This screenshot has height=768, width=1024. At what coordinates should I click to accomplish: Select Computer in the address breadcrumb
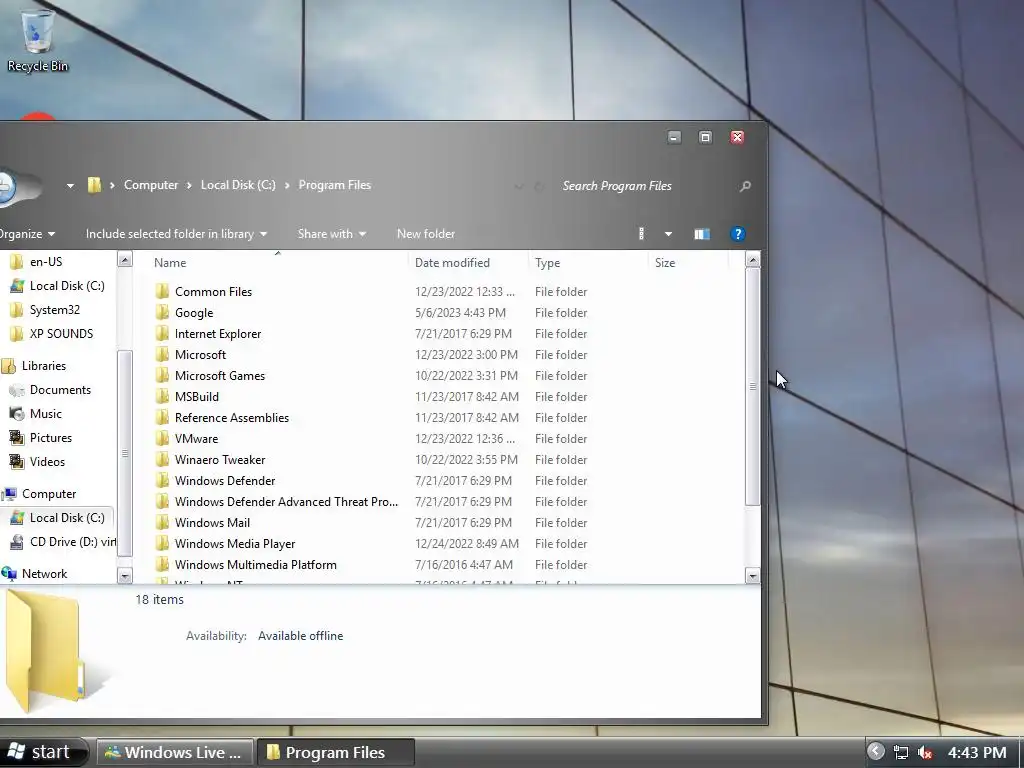[x=151, y=185]
